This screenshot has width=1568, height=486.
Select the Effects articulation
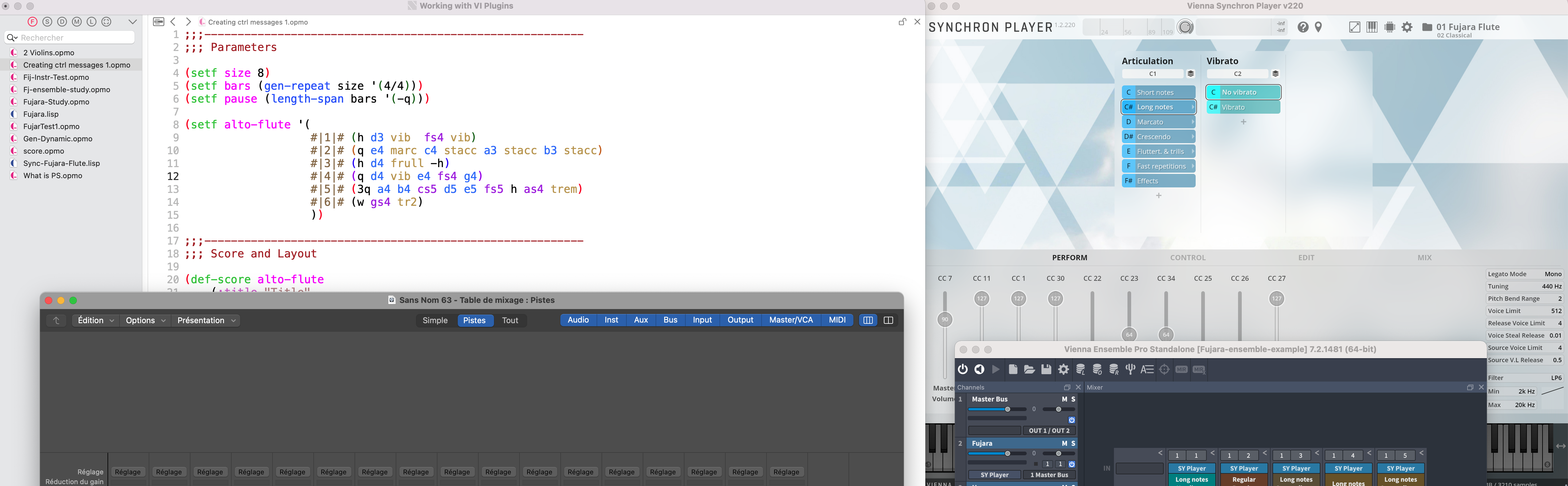[x=1158, y=181]
